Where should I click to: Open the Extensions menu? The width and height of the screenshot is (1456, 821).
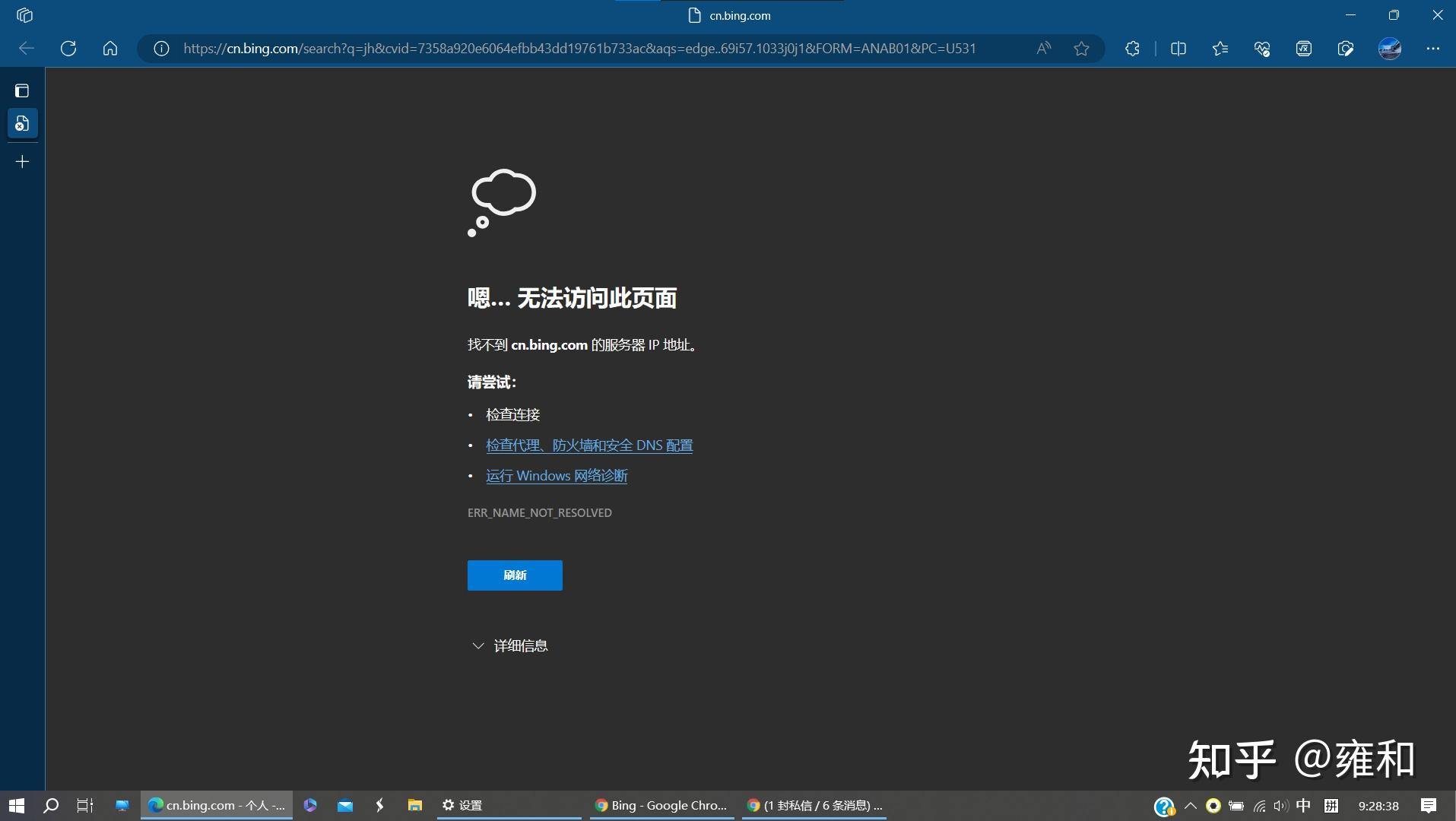click(x=1132, y=49)
